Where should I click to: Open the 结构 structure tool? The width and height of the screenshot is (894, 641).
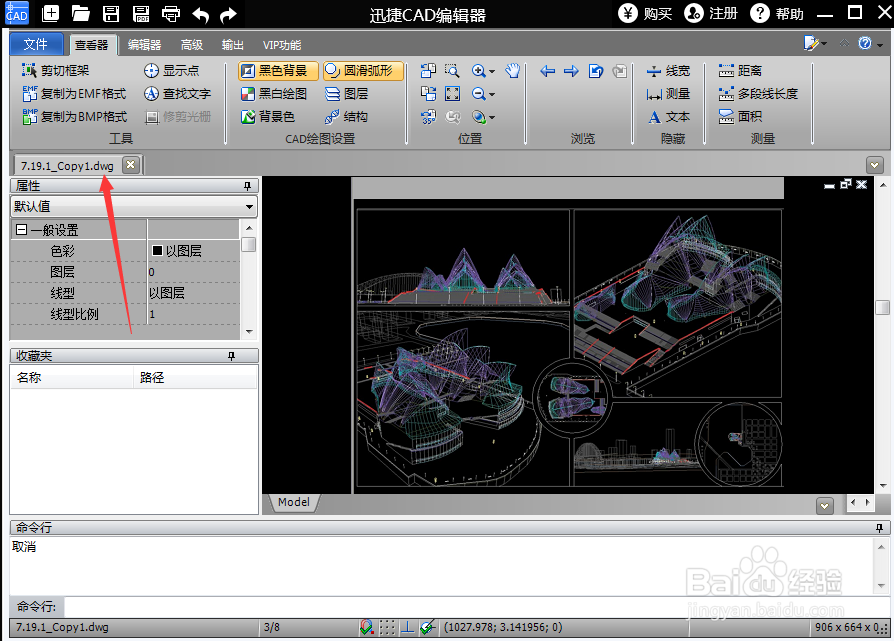pyautogui.click(x=347, y=116)
